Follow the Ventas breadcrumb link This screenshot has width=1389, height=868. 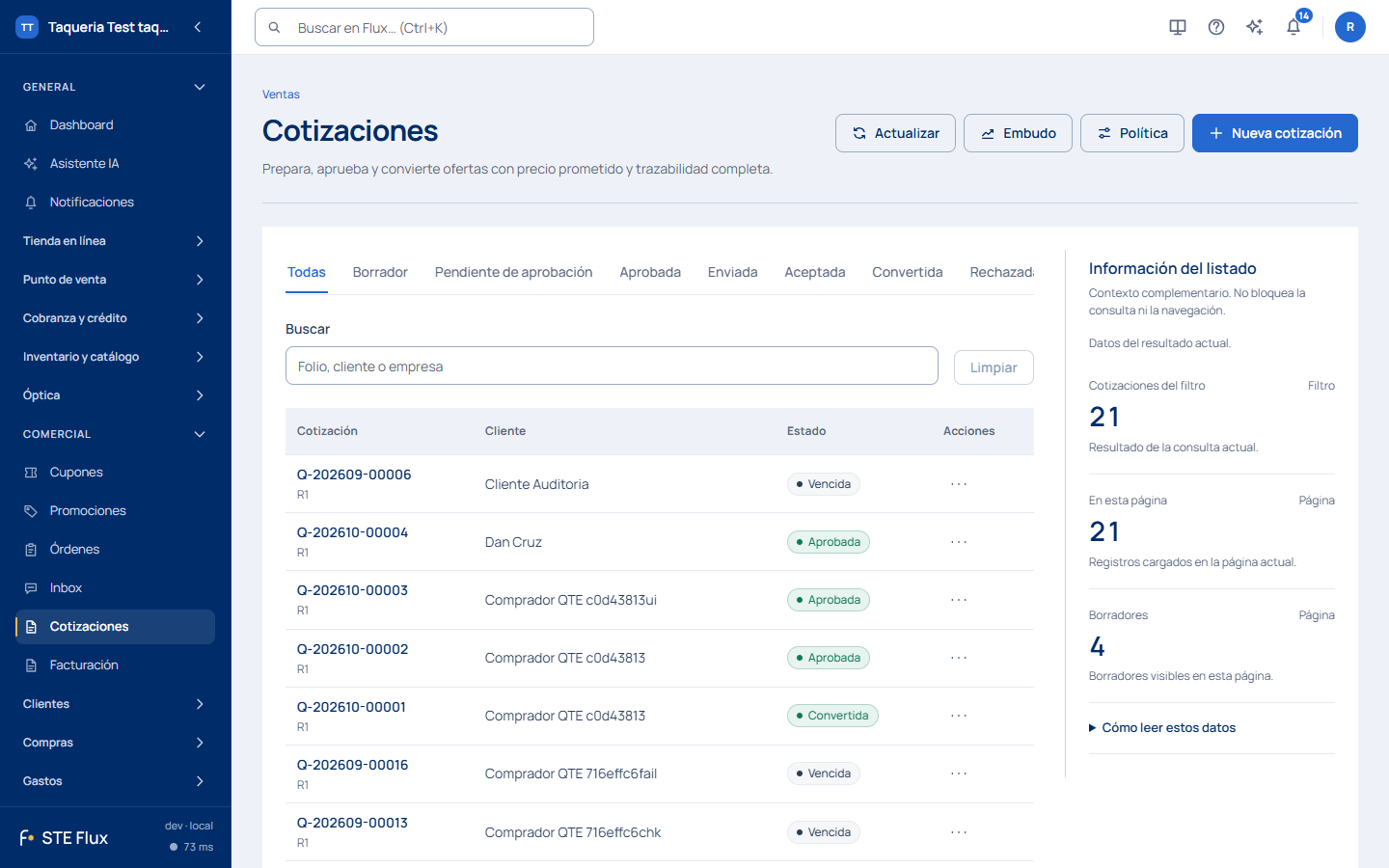point(281,95)
